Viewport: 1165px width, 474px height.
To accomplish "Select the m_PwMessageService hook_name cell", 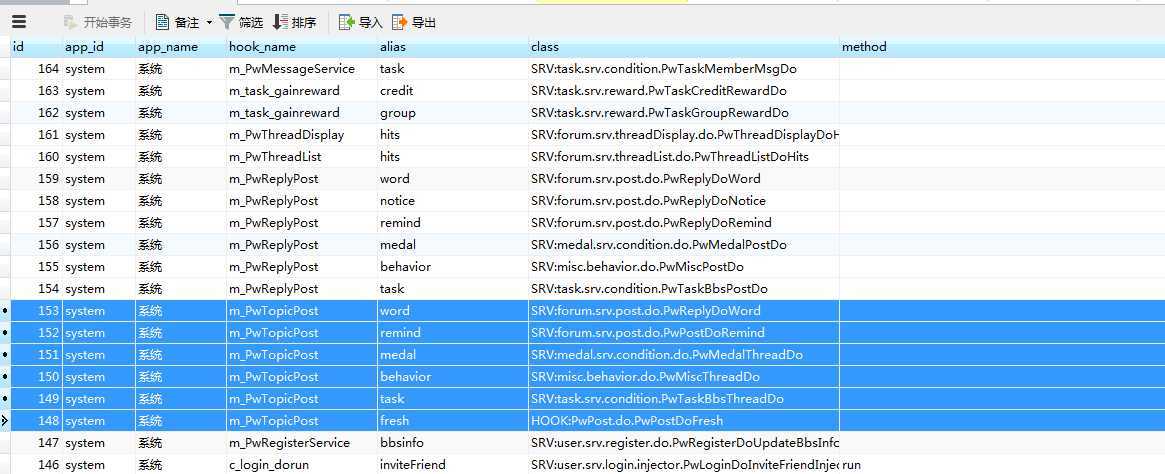I will [x=302, y=69].
